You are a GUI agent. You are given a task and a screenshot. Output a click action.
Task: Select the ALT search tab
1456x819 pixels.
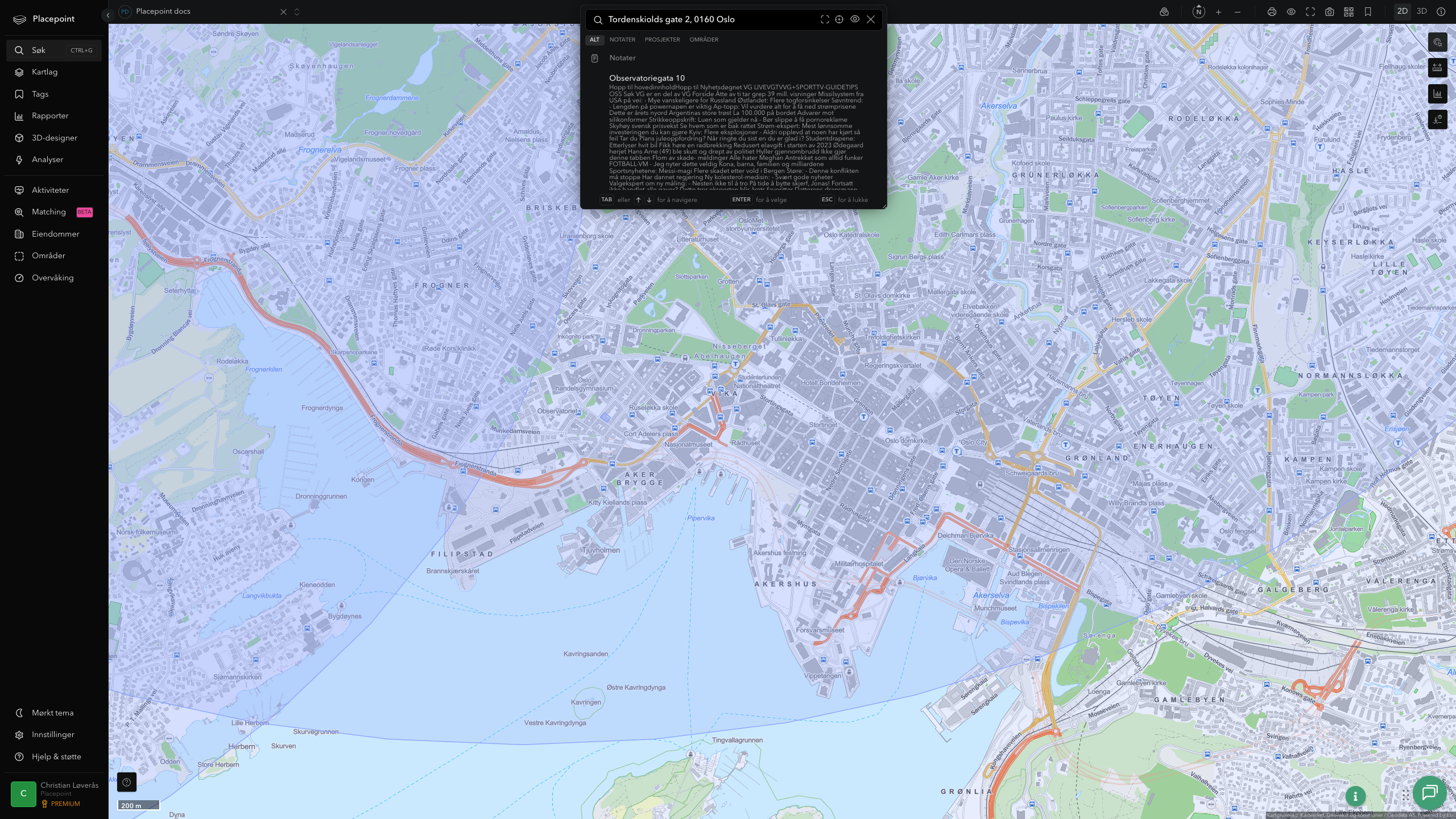(x=594, y=40)
